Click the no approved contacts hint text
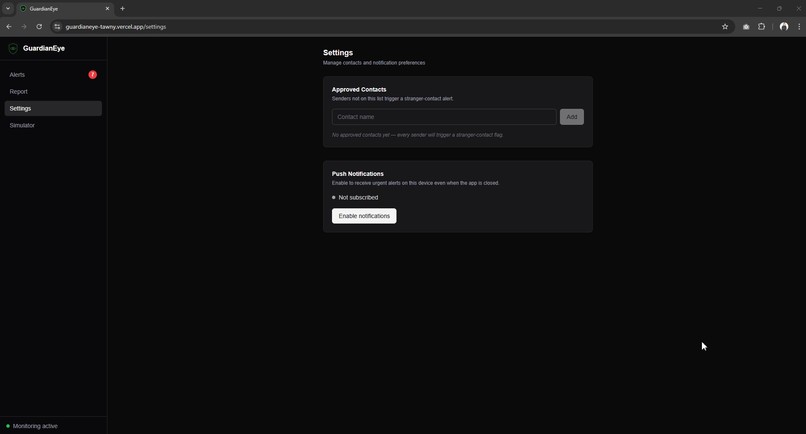 pos(417,135)
